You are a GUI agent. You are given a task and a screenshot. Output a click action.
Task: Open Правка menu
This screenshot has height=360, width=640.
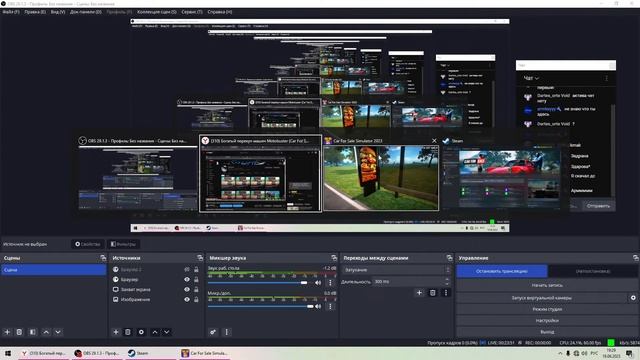(35, 12)
